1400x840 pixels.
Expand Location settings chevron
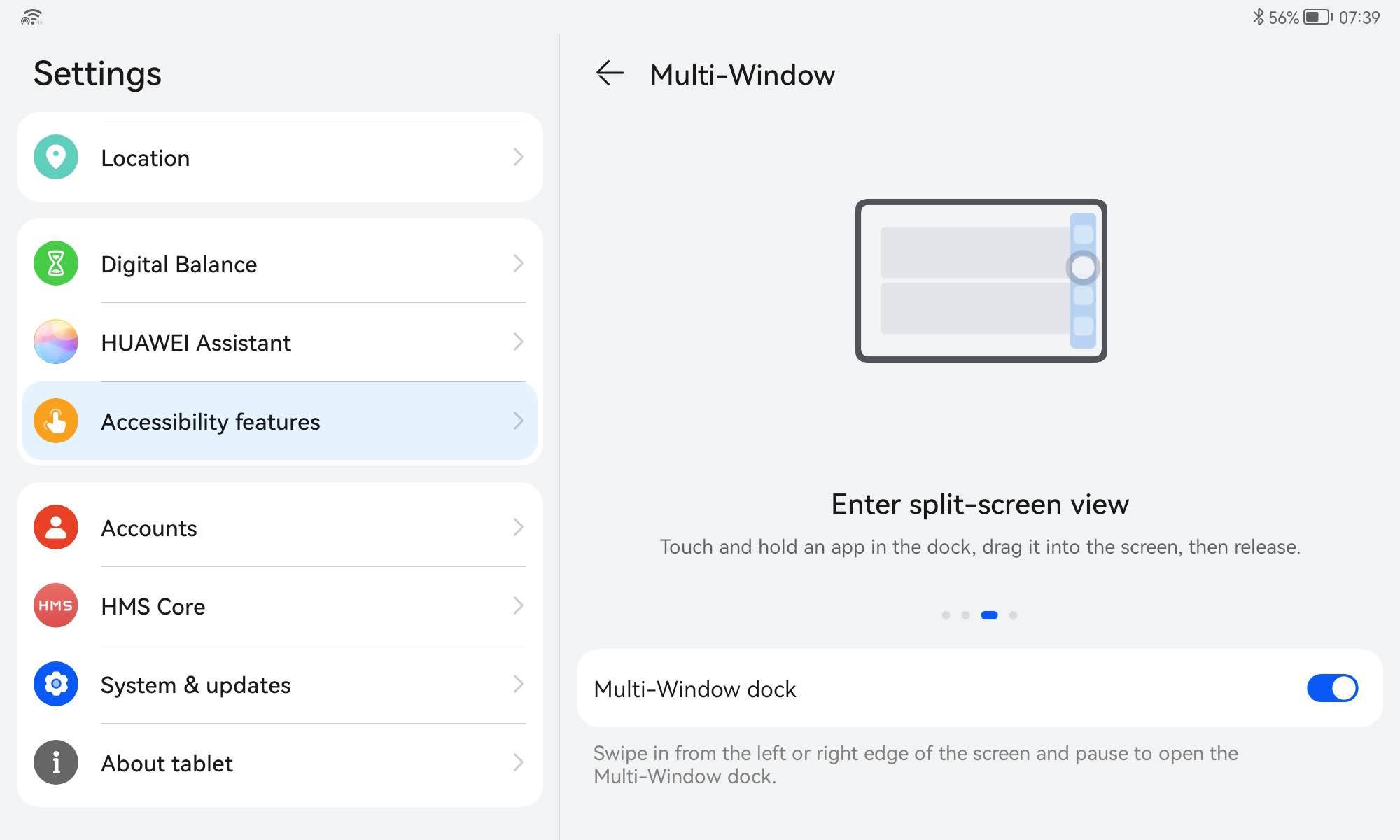click(x=518, y=157)
